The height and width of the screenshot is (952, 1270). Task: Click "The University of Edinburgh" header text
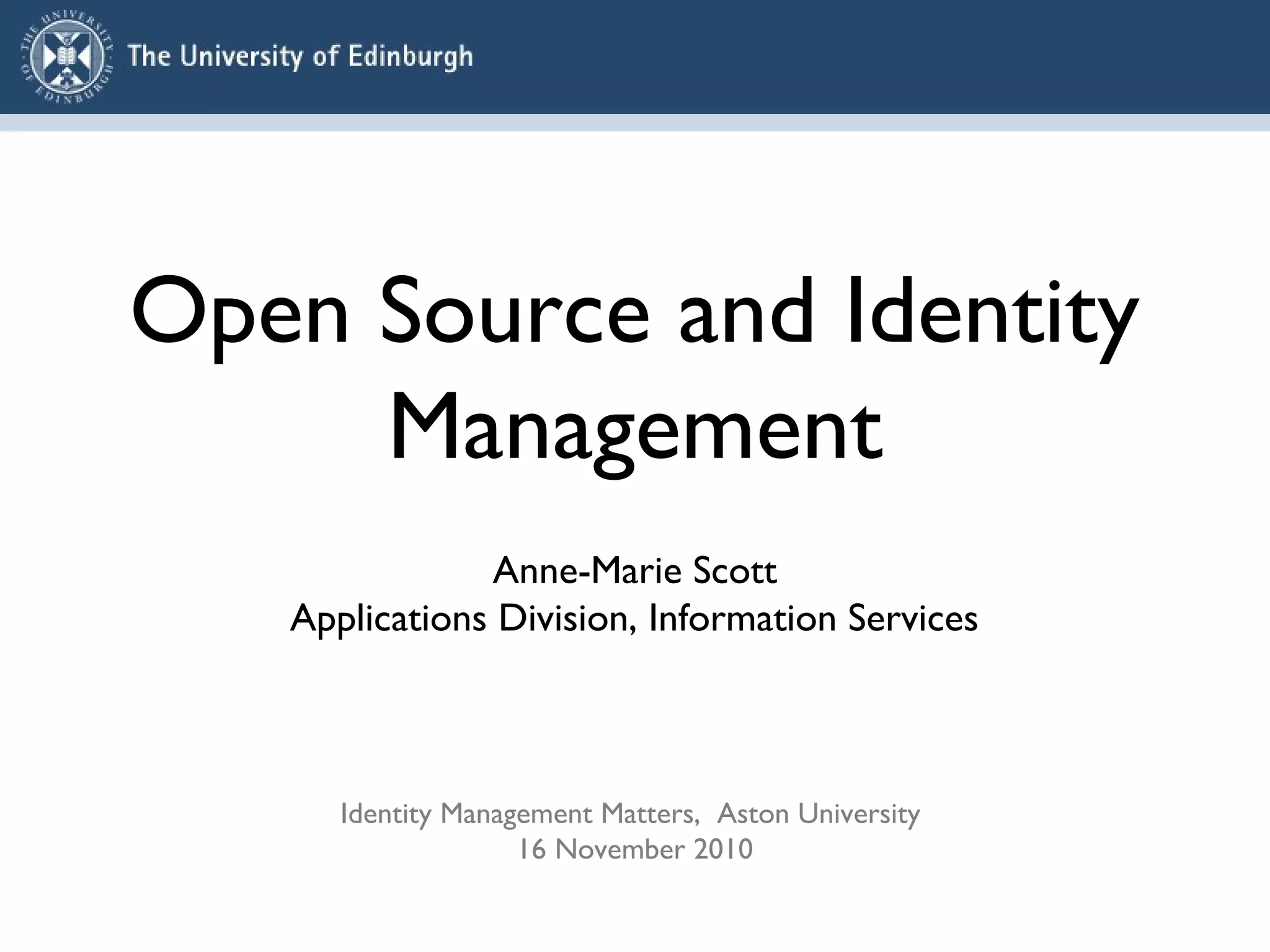point(300,57)
